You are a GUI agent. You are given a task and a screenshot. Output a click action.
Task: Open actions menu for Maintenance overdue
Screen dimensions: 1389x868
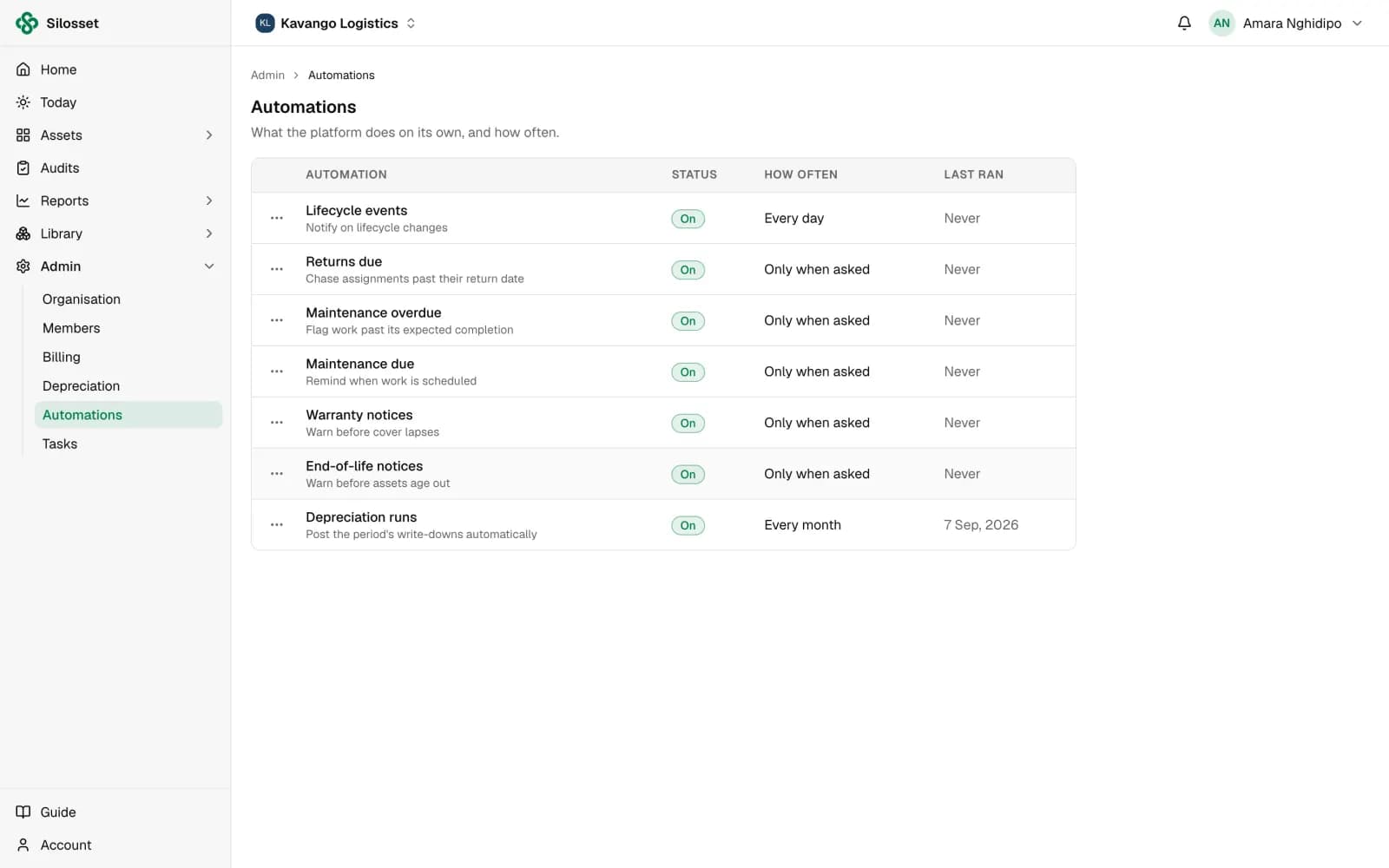pyautogui.click(x=277, y=320)
